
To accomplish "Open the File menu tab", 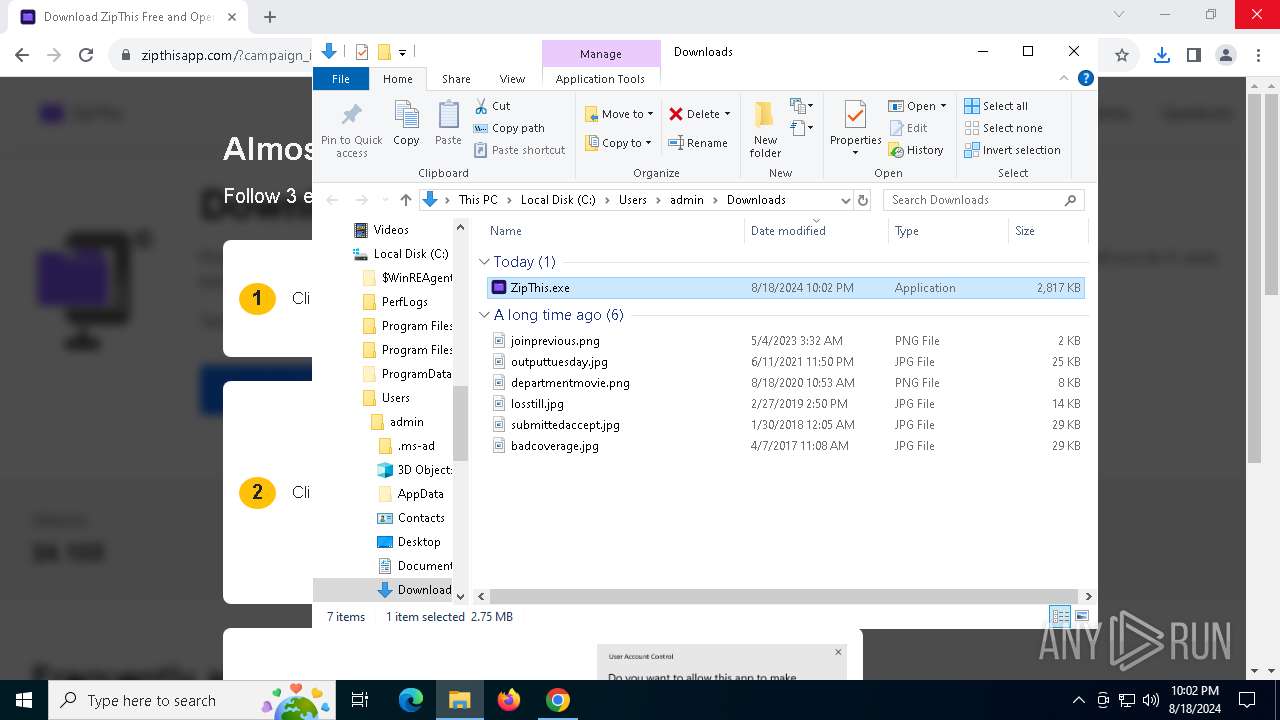I will [341, 79].
